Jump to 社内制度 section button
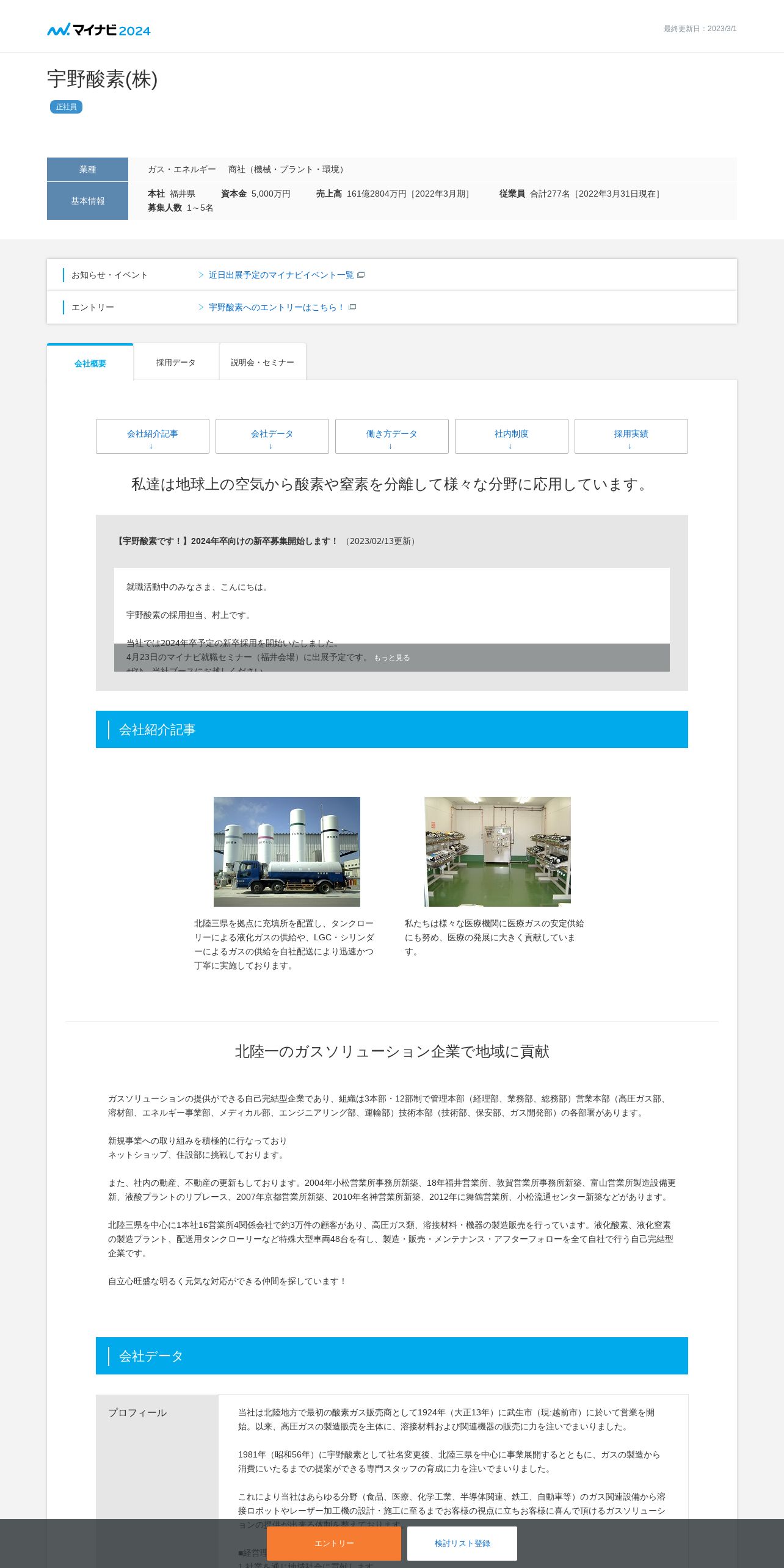The width and height of the screenshot is (784, 1568). click(x=512, y=436)
